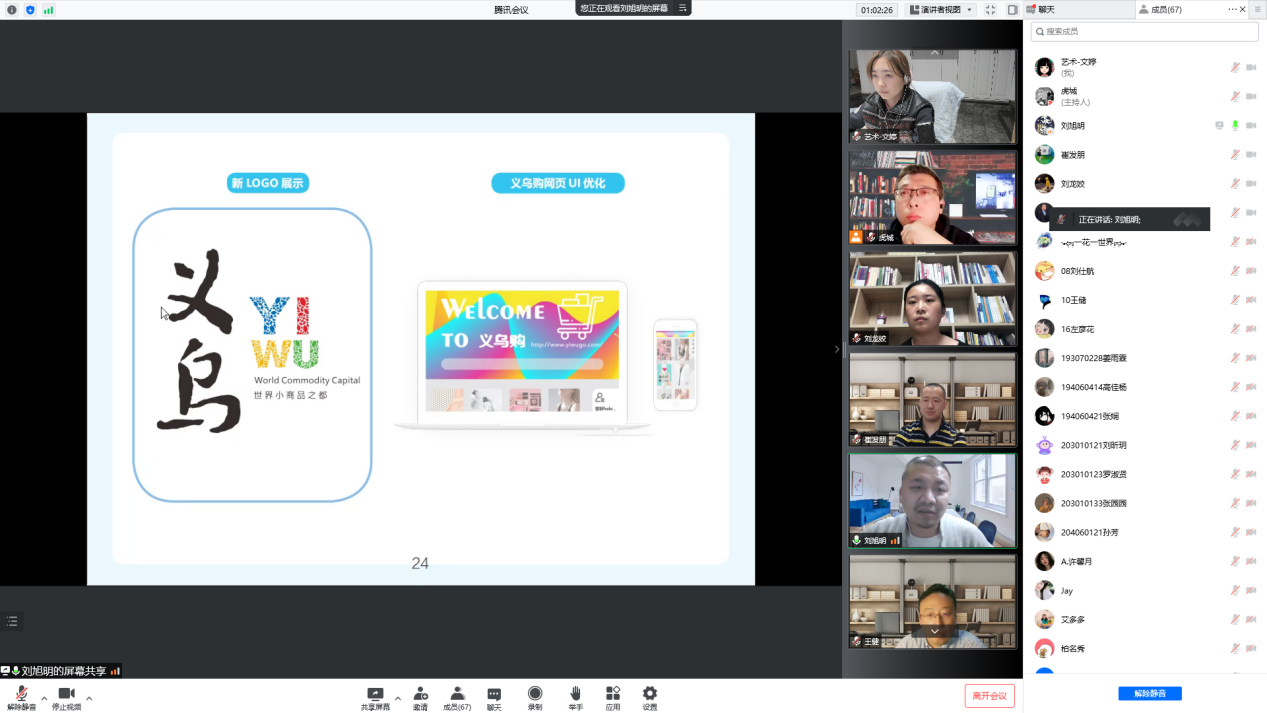Toggle the microphone icon in 艺术-文婷's row
1267x713 pixels.
pos(1235,67)
